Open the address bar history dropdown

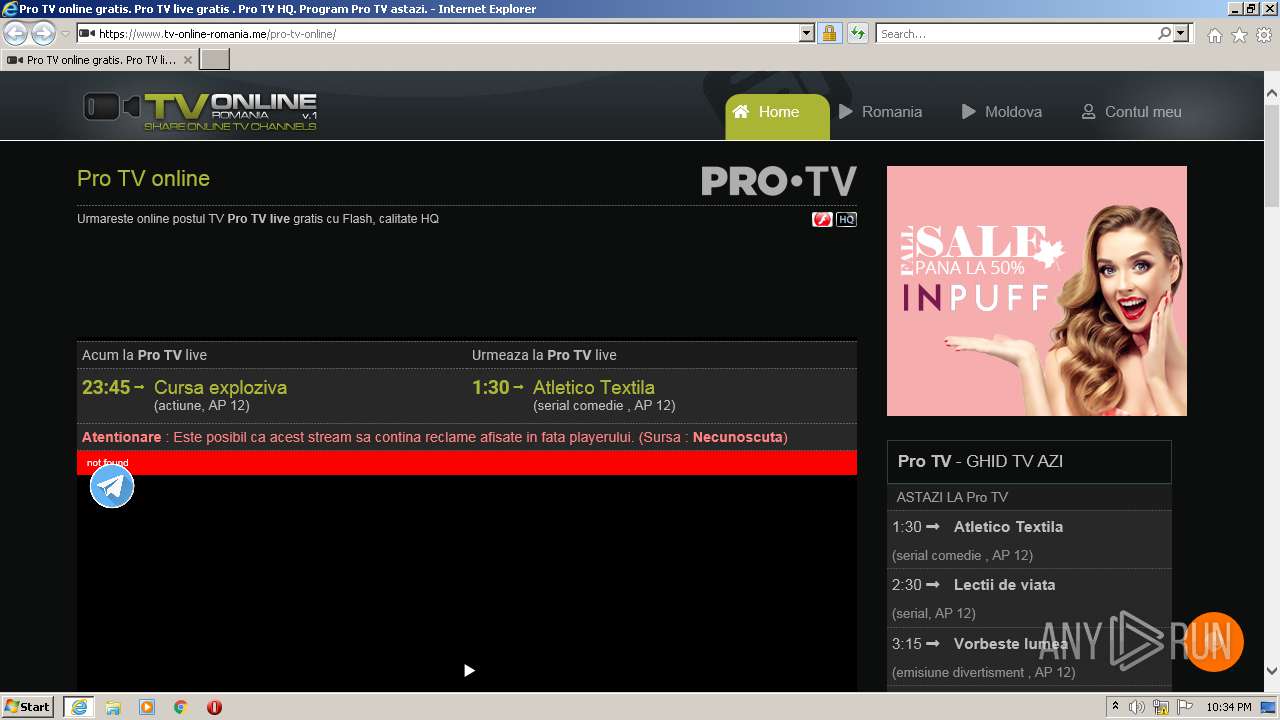(x=807, y=33)
